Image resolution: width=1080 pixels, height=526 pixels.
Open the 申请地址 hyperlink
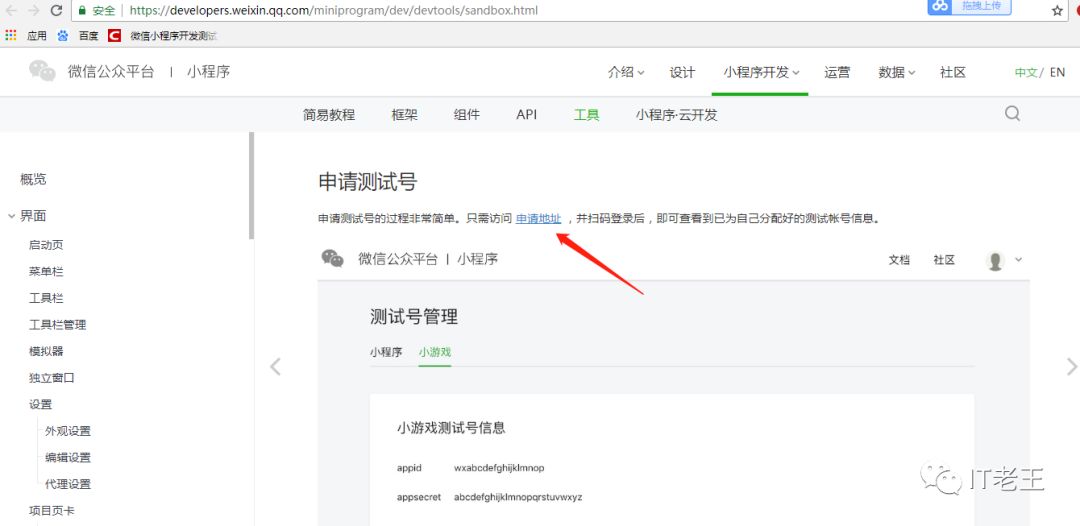pyautogui.click(x=539, y=219)
